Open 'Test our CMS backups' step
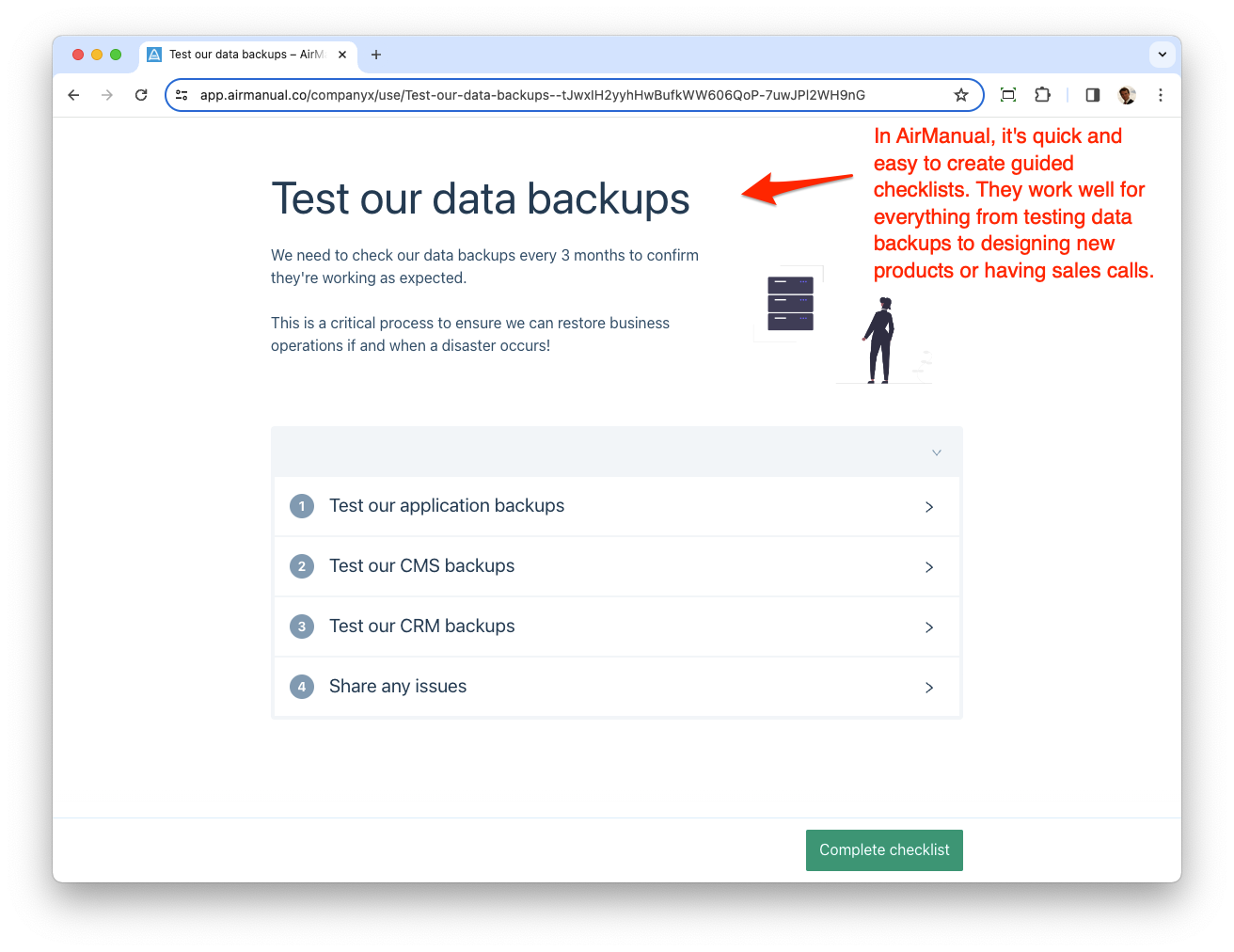This screenshot has height=952, width=1234. click(x=617, y=566)
